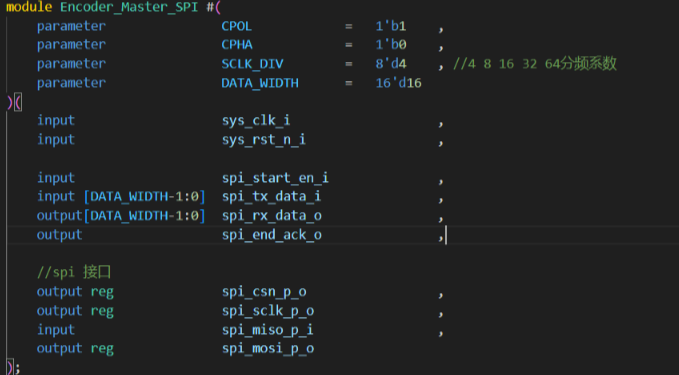Click the value 8'd4 of SCLK_DIV
This screenshot has height=375, width=679.
point(391,64)
